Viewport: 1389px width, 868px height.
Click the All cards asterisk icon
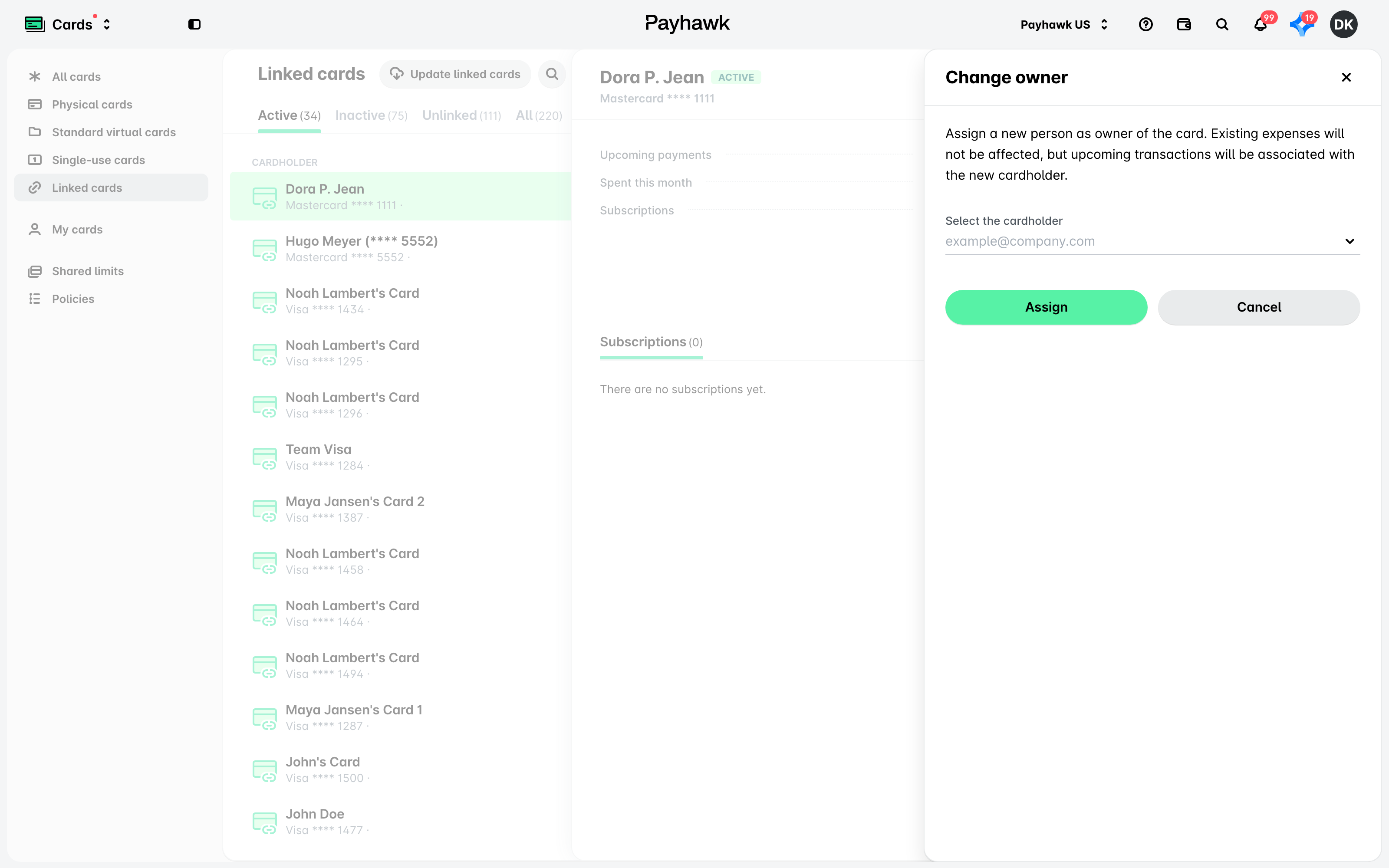click(34, 76)
